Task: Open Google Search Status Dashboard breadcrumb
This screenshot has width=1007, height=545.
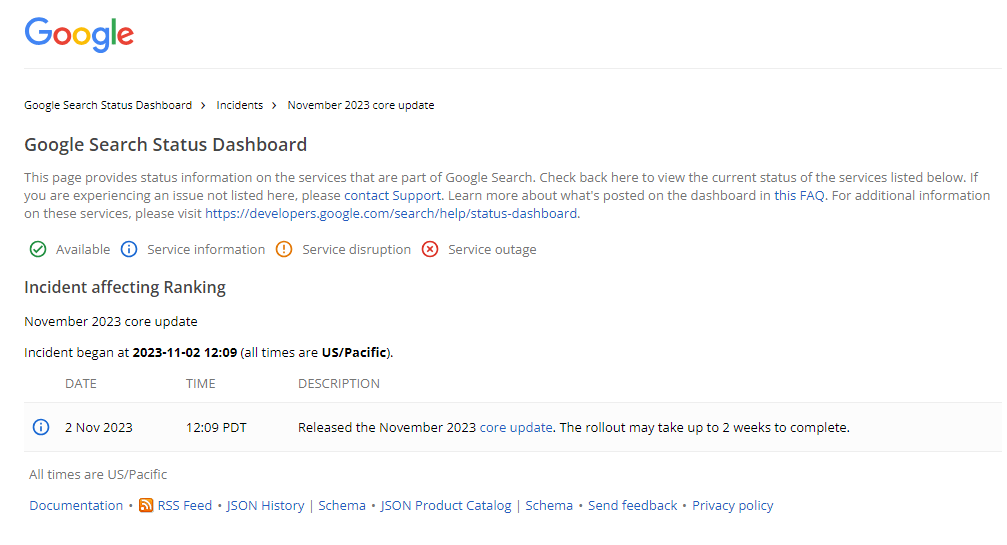Action: [x=108, y=105]
